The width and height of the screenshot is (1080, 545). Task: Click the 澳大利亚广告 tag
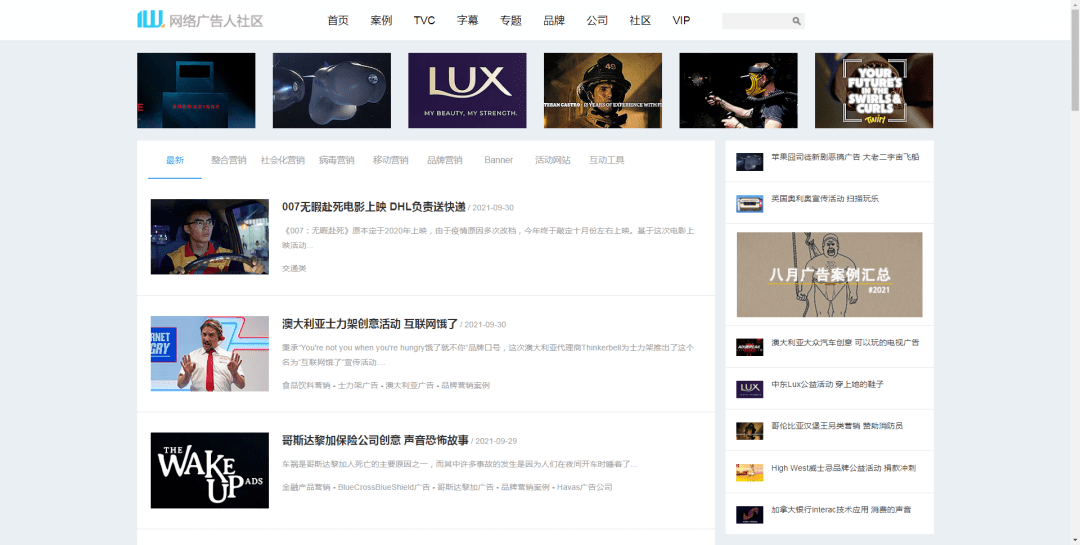(410, 385)
